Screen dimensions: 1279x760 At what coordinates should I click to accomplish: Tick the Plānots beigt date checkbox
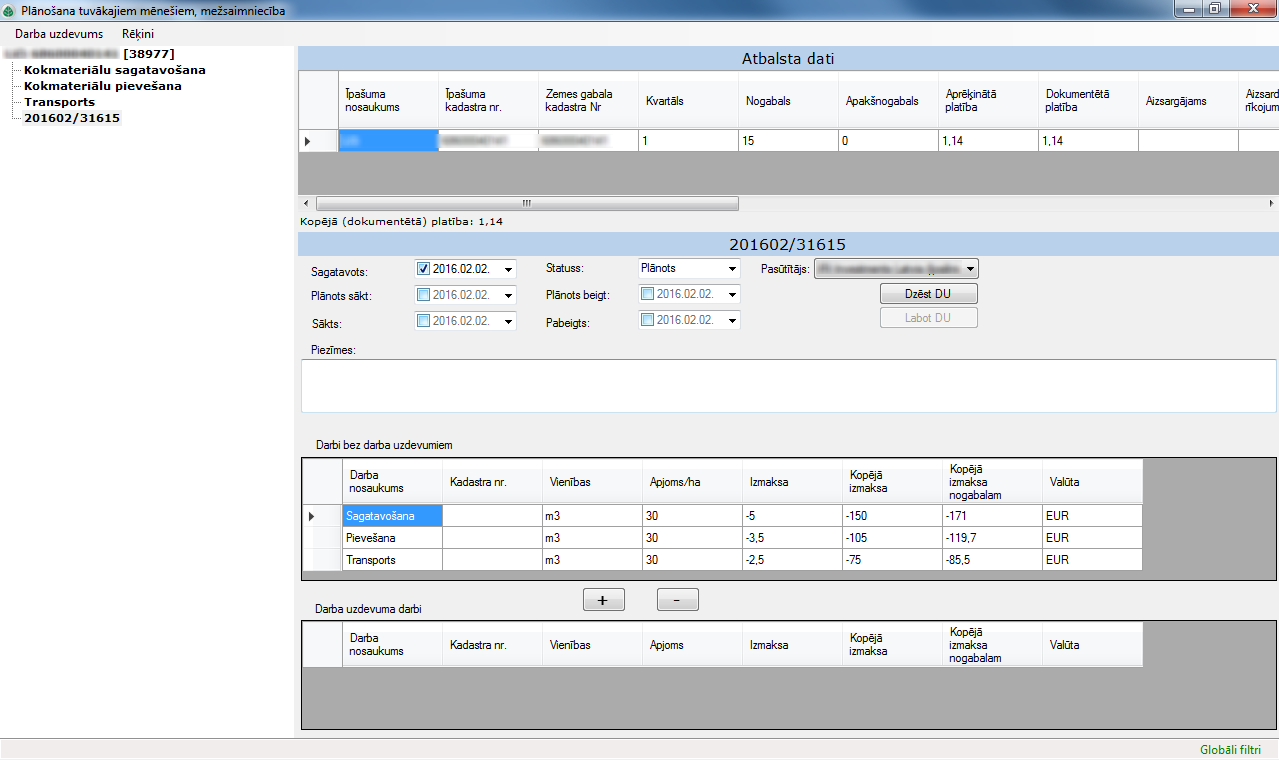647,295
